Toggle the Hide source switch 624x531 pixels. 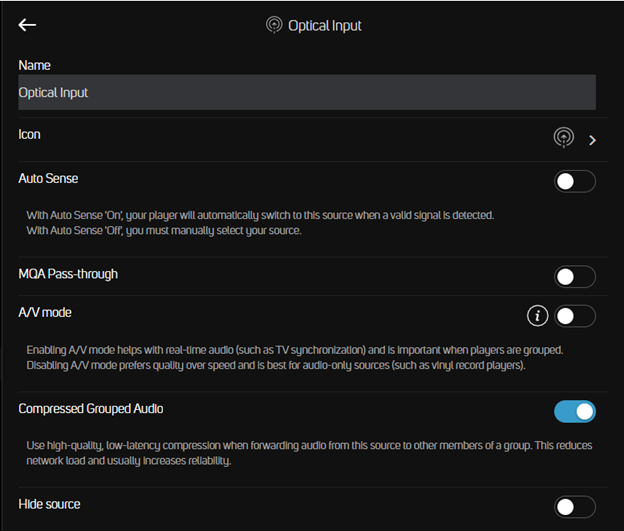pos(575,507)
